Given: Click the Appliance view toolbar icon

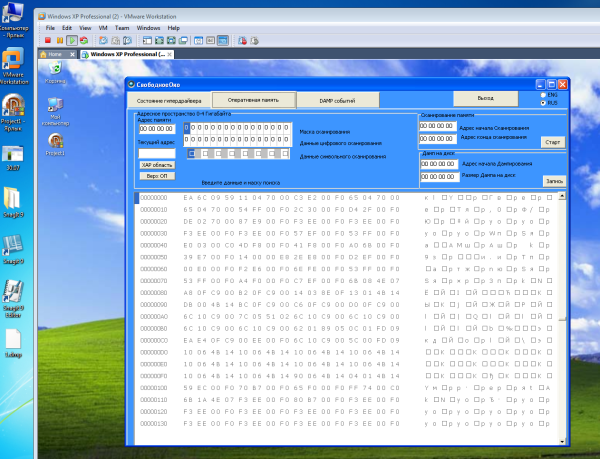Looking at the screenshot, I should 210,40.
